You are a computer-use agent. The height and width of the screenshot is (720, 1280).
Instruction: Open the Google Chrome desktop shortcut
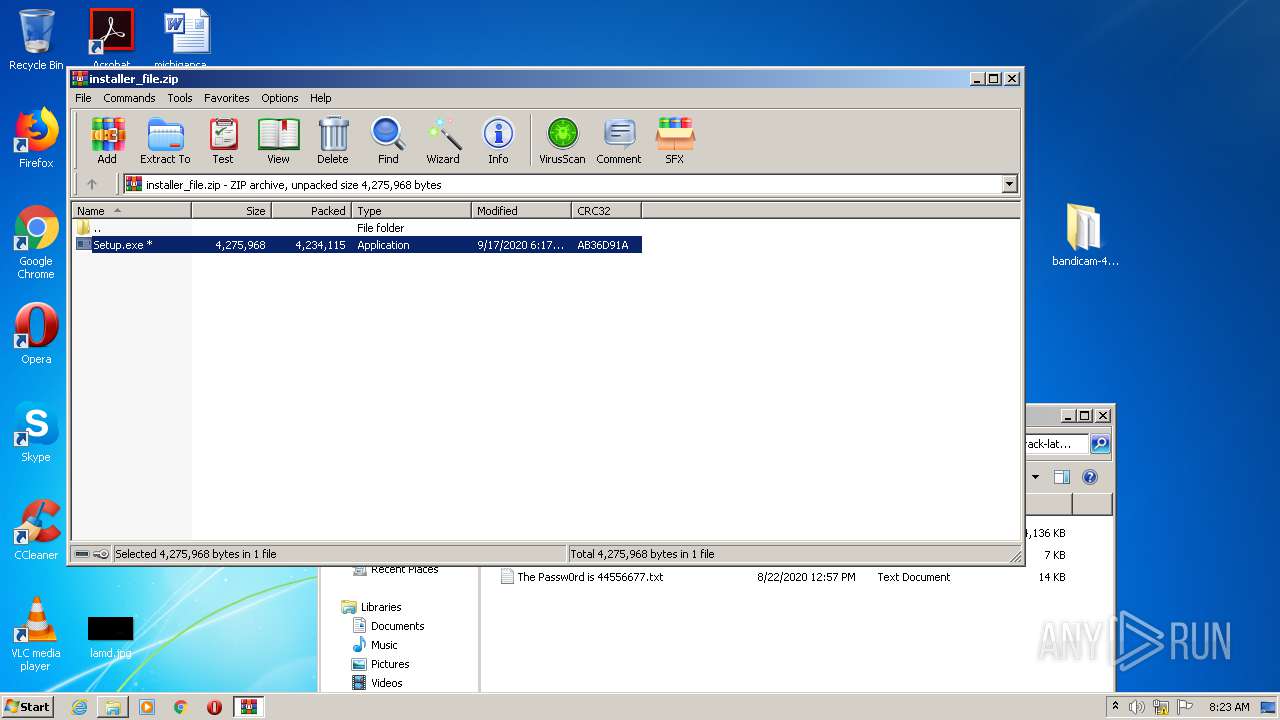coord(36,243)
